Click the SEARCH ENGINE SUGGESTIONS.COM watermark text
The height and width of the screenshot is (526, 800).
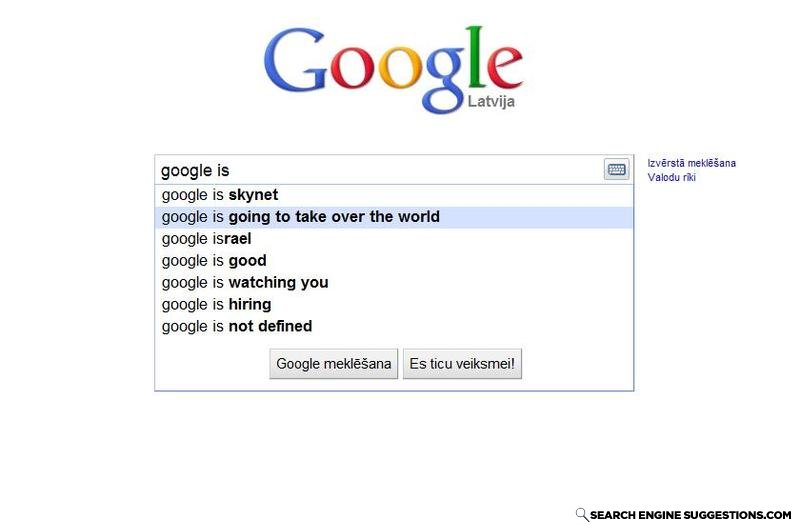[690, 515]
